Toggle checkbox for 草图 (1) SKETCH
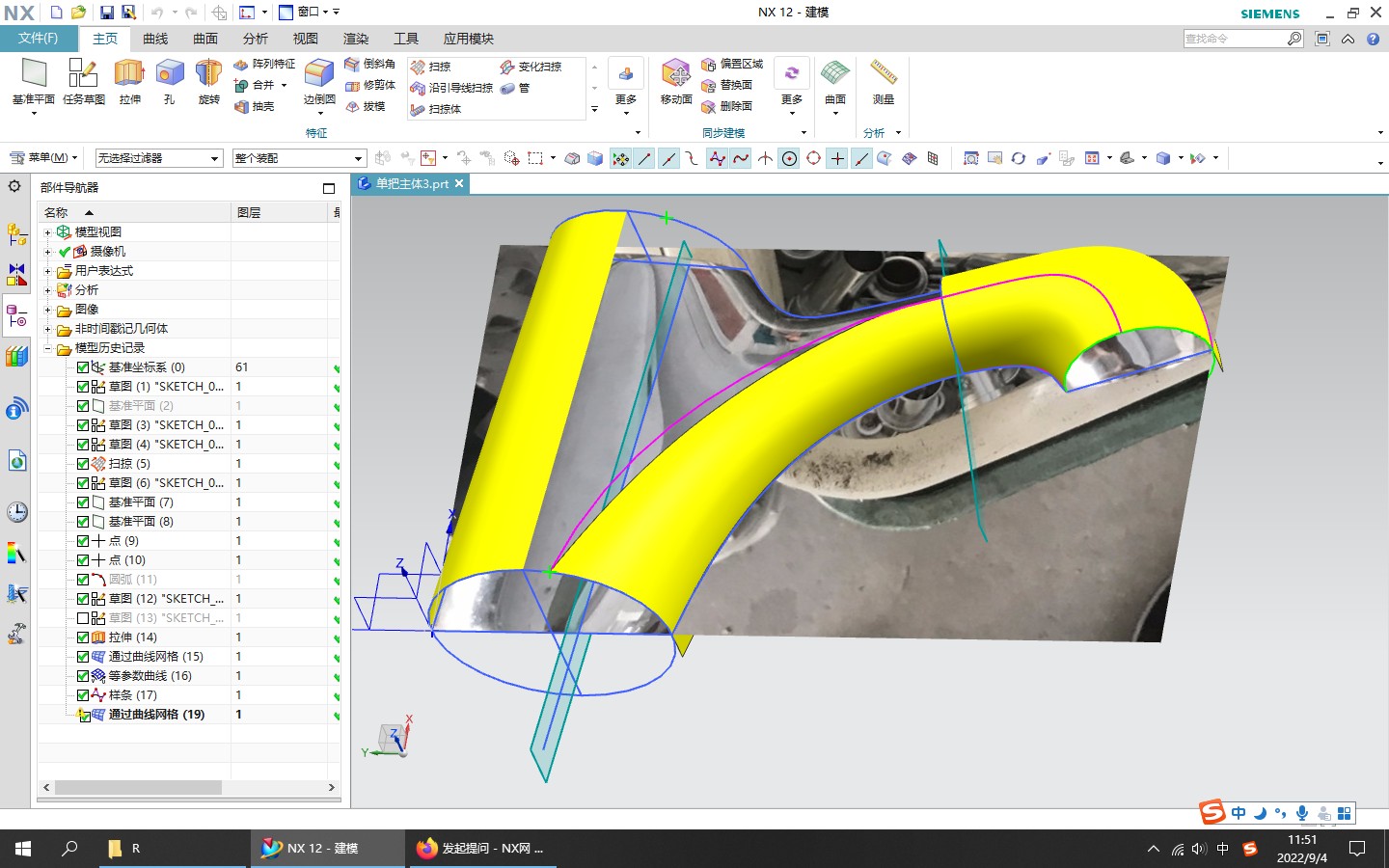Viewport: 1389px width, 868px height. (83, 387)
